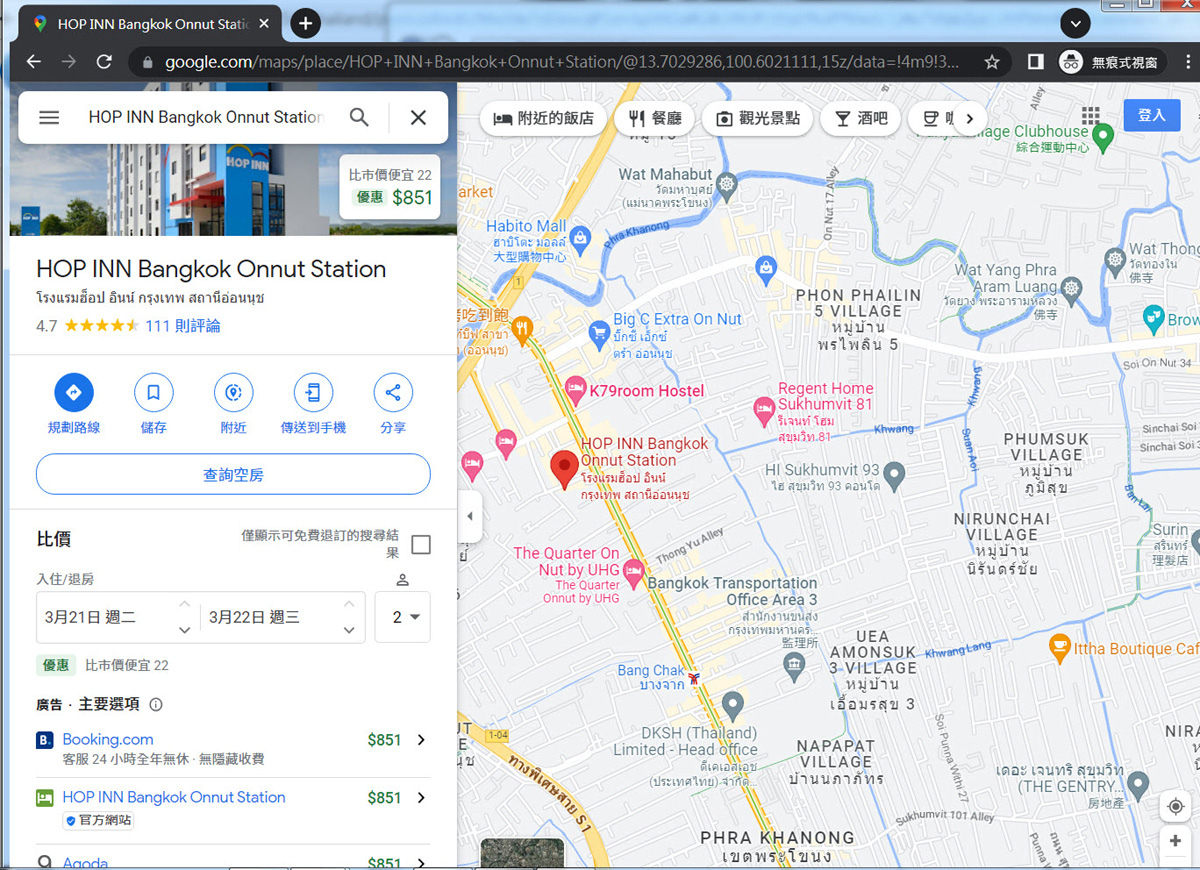Click the Ittha Boutique Cafe marker

click(x=1060, y=648)
